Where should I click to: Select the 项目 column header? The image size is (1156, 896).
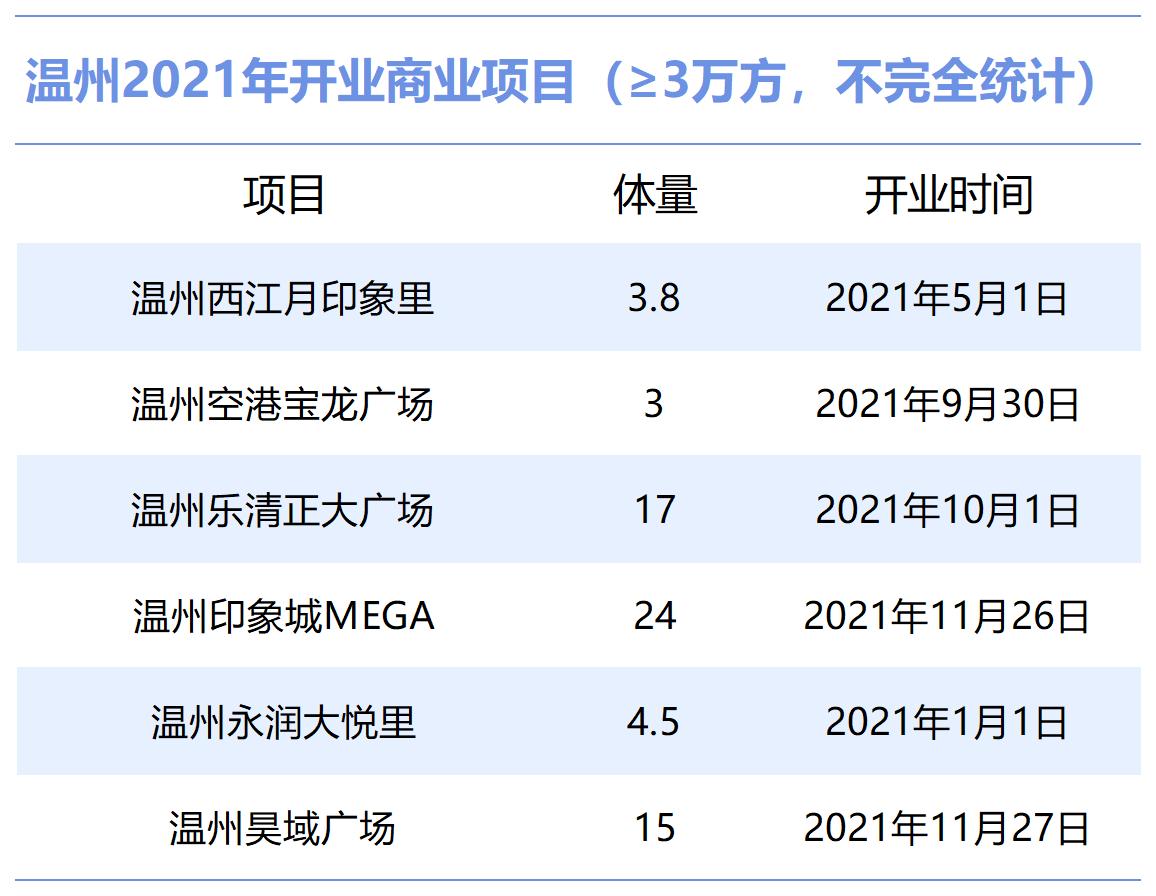tap(284, 195)
